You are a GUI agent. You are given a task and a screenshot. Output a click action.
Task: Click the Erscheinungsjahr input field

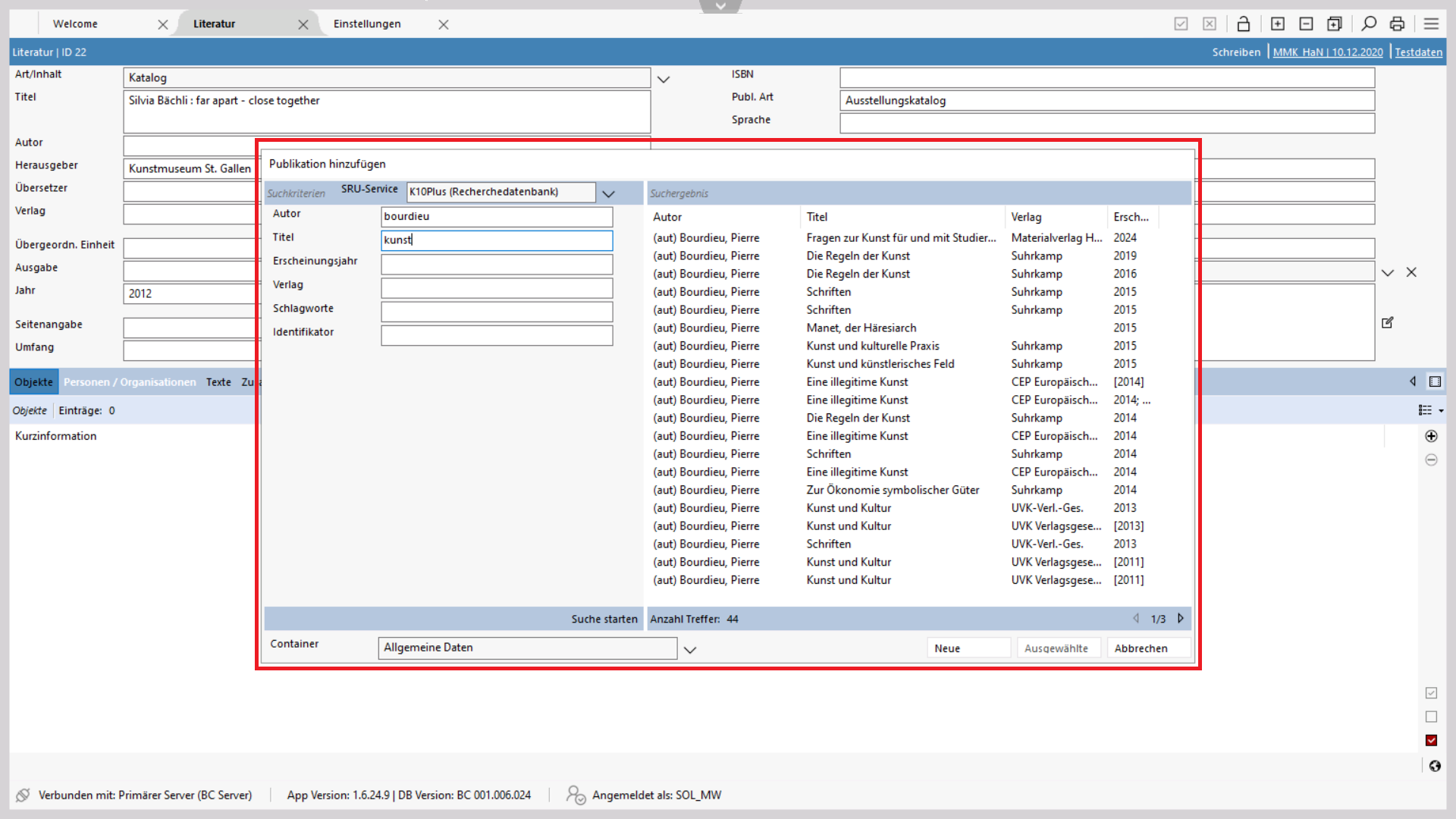coord(497,265)
